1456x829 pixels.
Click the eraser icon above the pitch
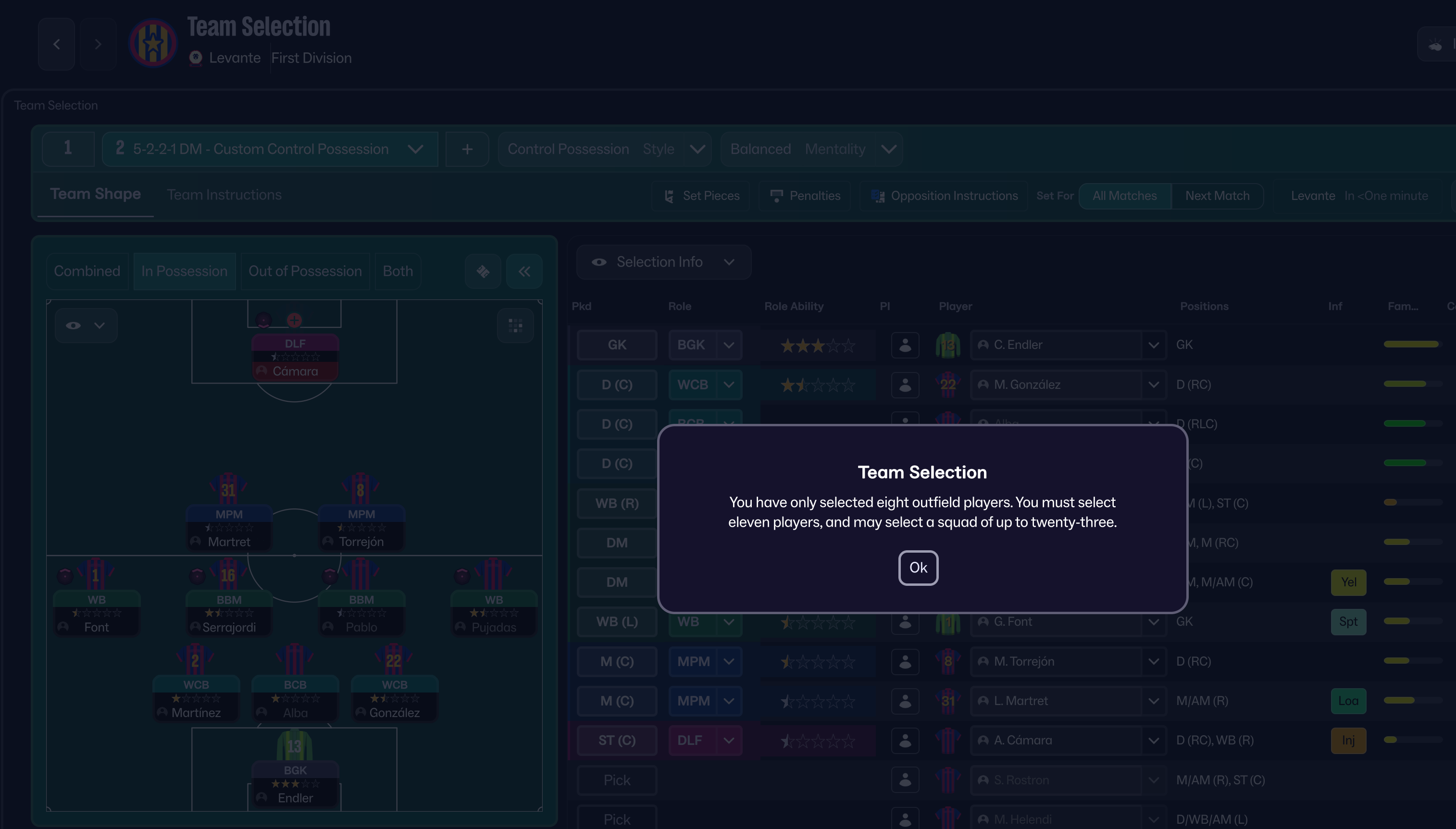(483, 271)
